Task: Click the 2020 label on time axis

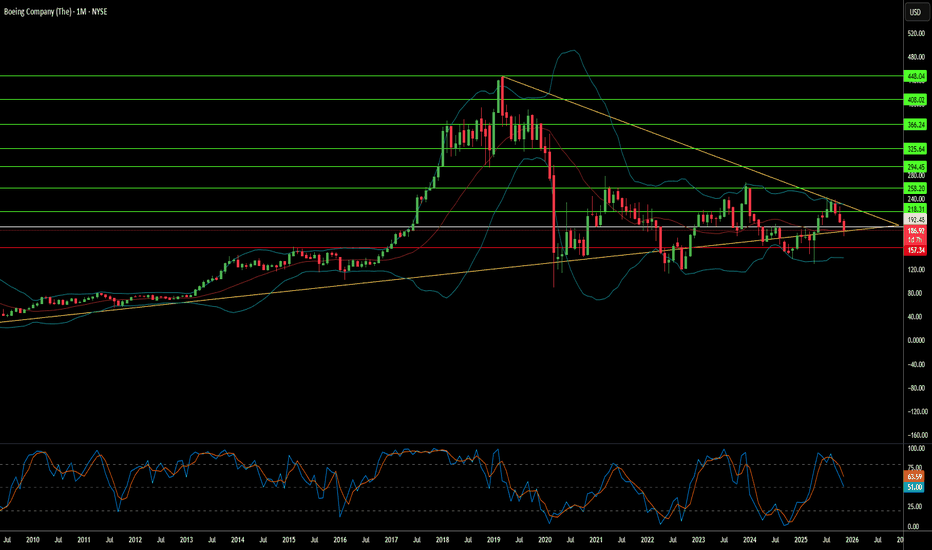Action: [545, 540]
